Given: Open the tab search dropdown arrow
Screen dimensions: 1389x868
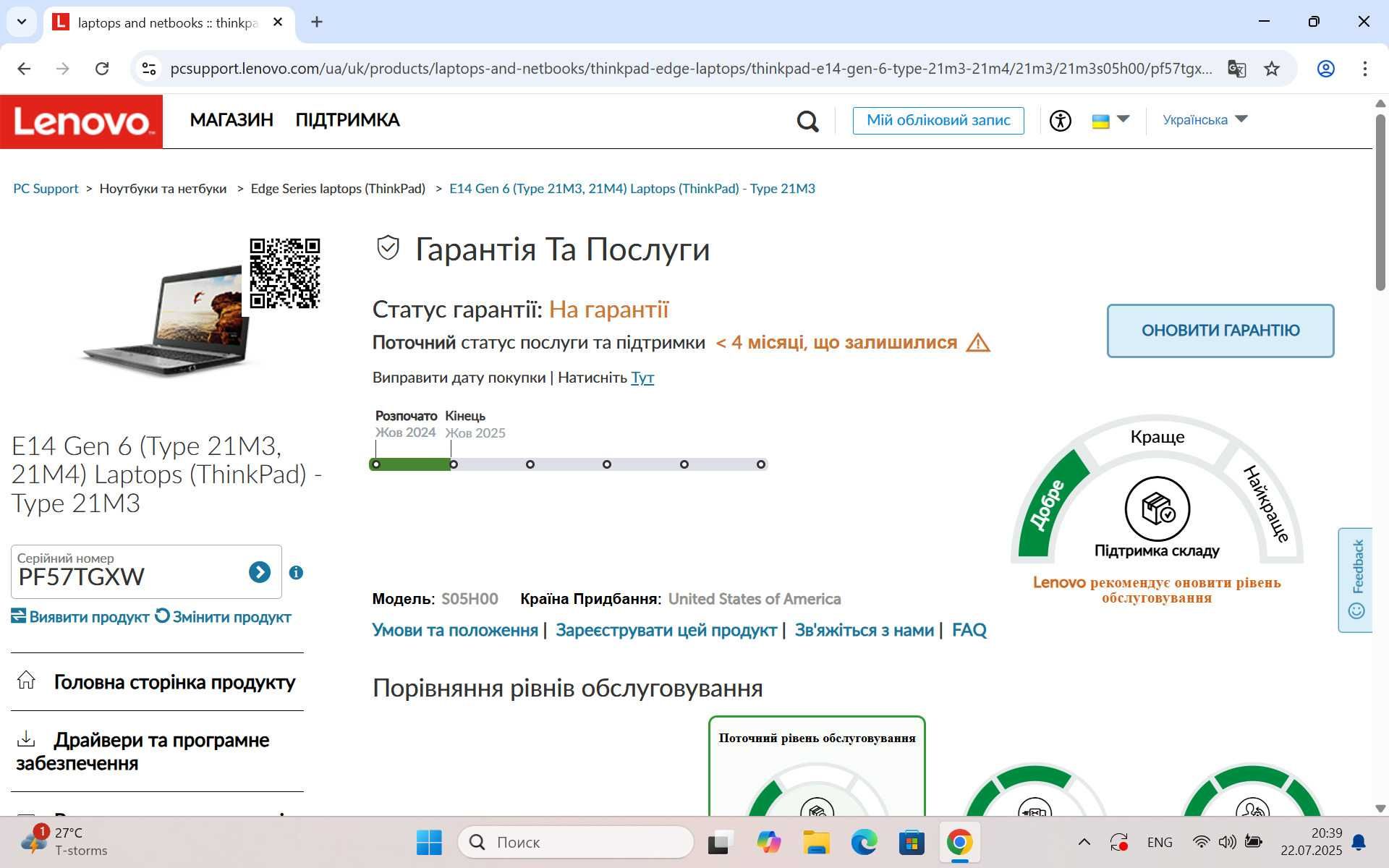Looking at the screenshot, I should coord(22,22).
